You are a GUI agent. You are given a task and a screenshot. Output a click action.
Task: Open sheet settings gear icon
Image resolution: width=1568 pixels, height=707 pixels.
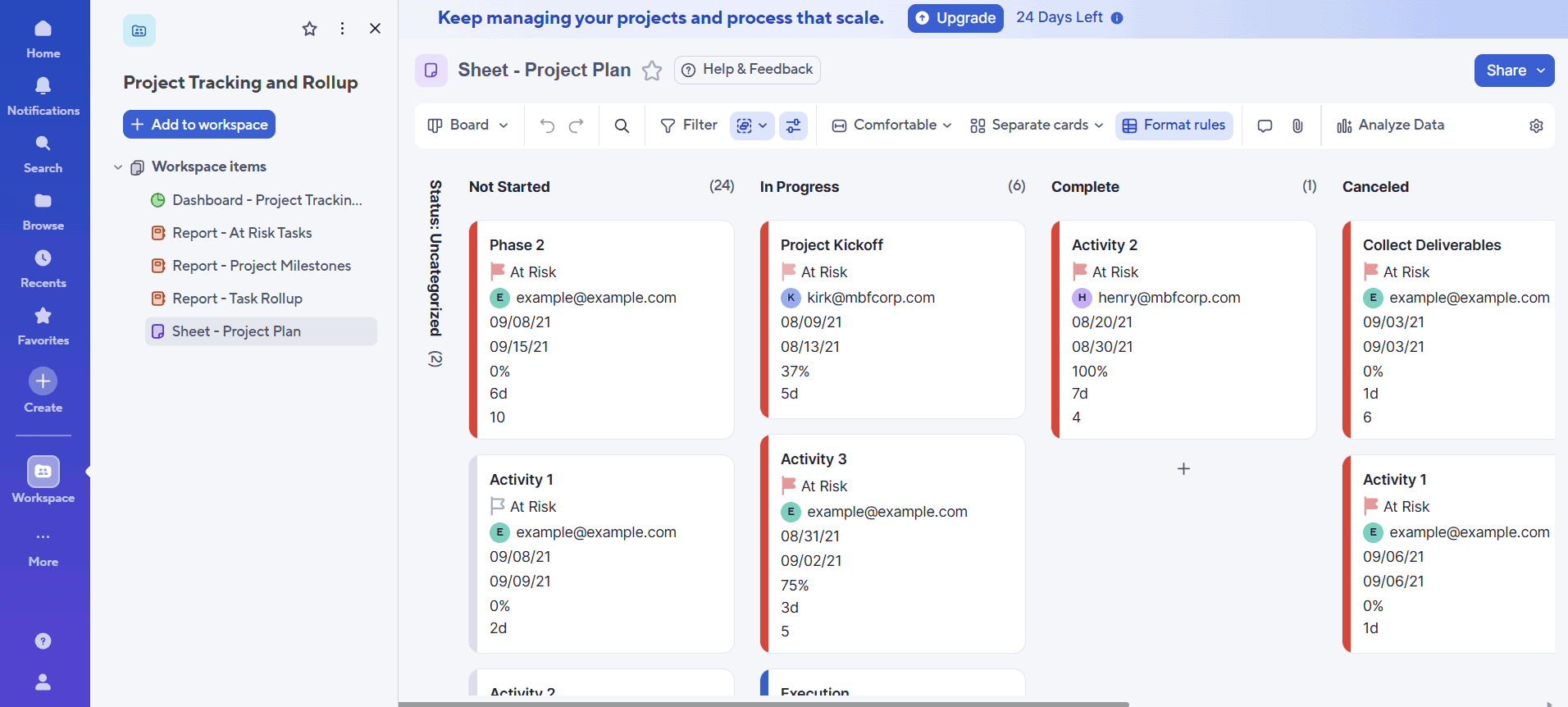point(1536,125)
